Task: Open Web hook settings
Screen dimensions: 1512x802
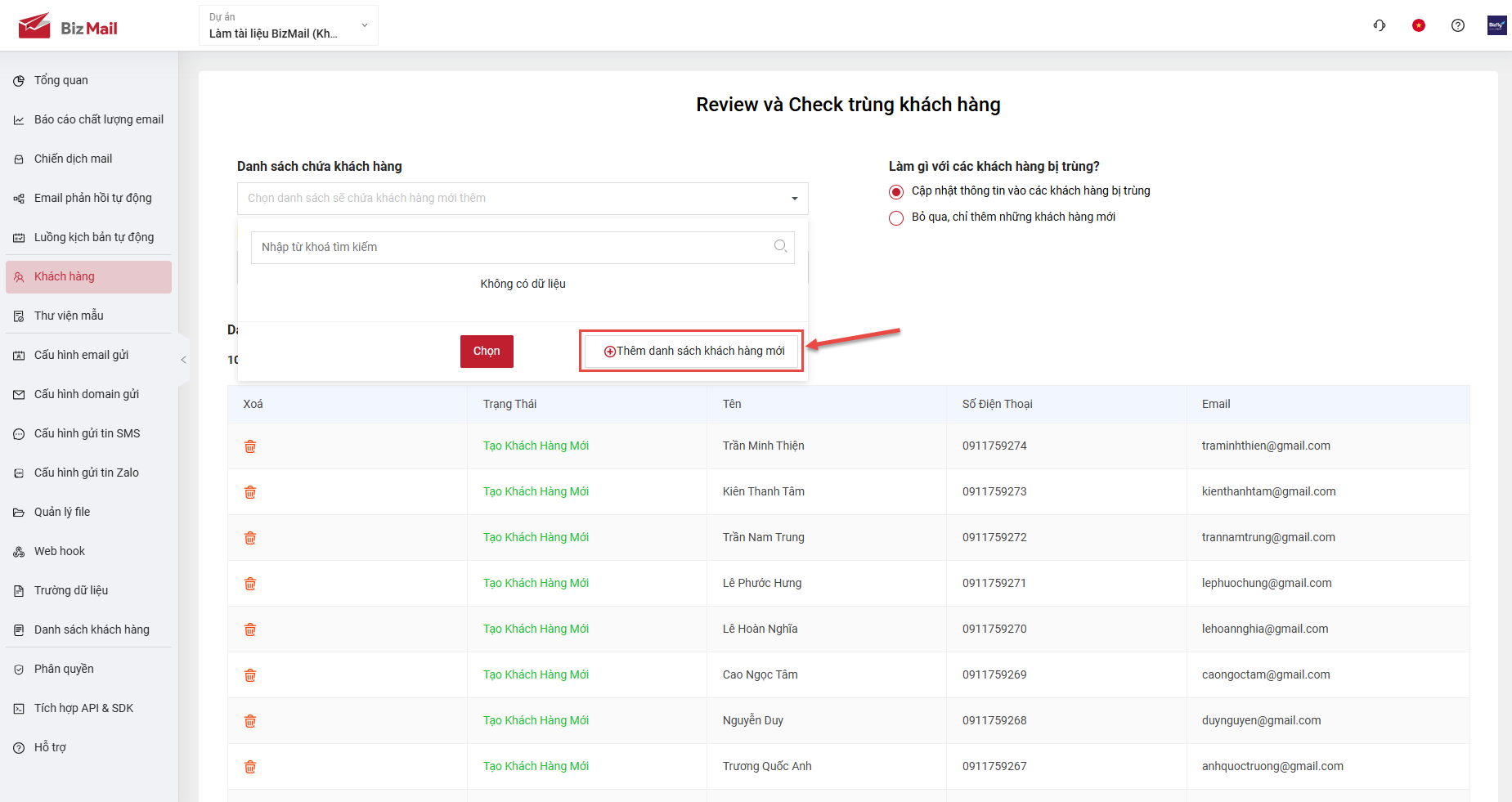Action: coord(88,551)
